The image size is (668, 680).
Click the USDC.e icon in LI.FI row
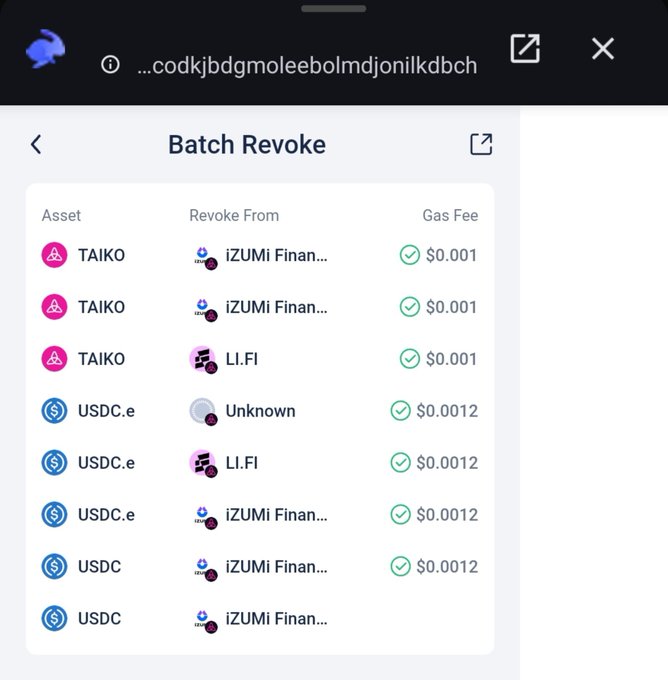click(54, 462)
